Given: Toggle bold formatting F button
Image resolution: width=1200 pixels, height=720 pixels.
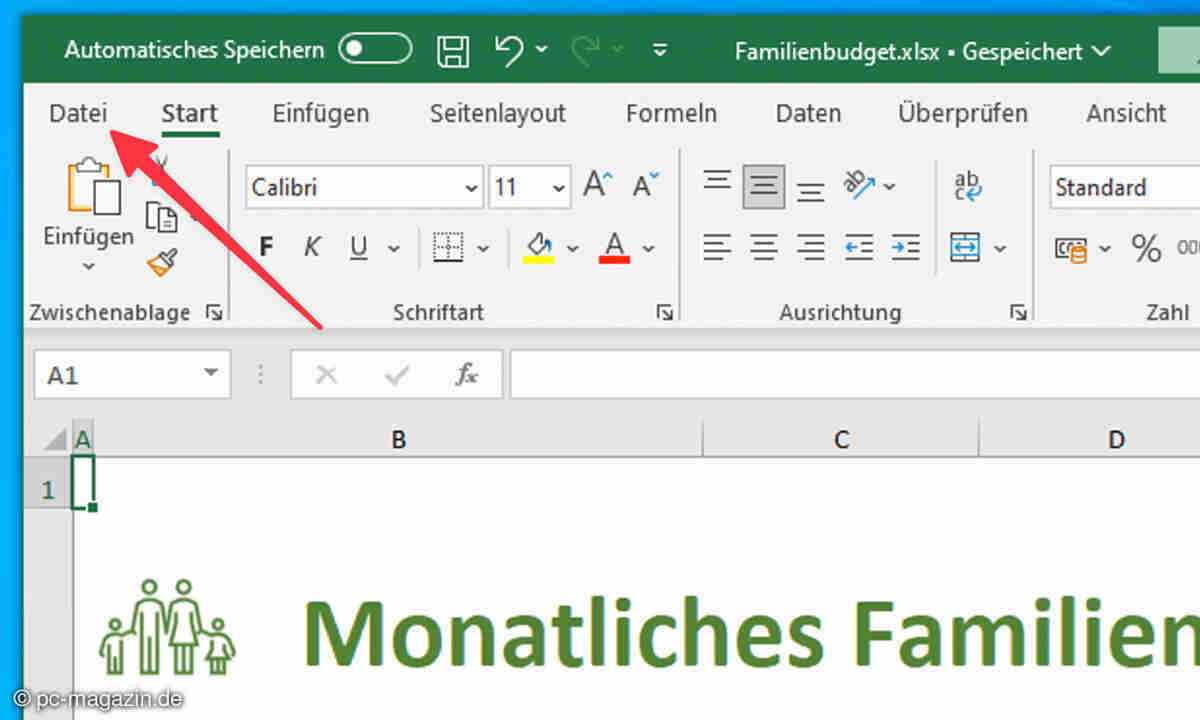Looking at the screenshot, I should tap(266, 247).
